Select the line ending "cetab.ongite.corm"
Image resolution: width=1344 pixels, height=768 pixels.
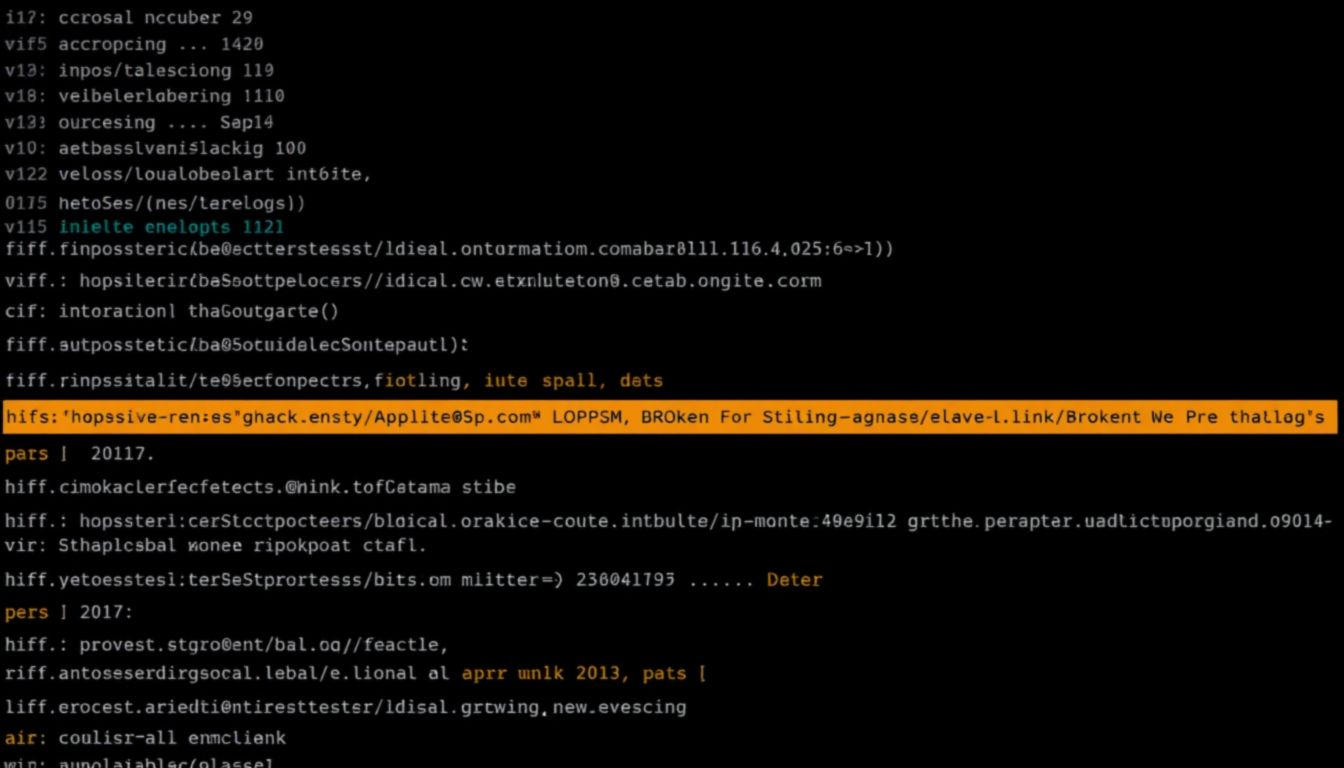coord(413,280)
